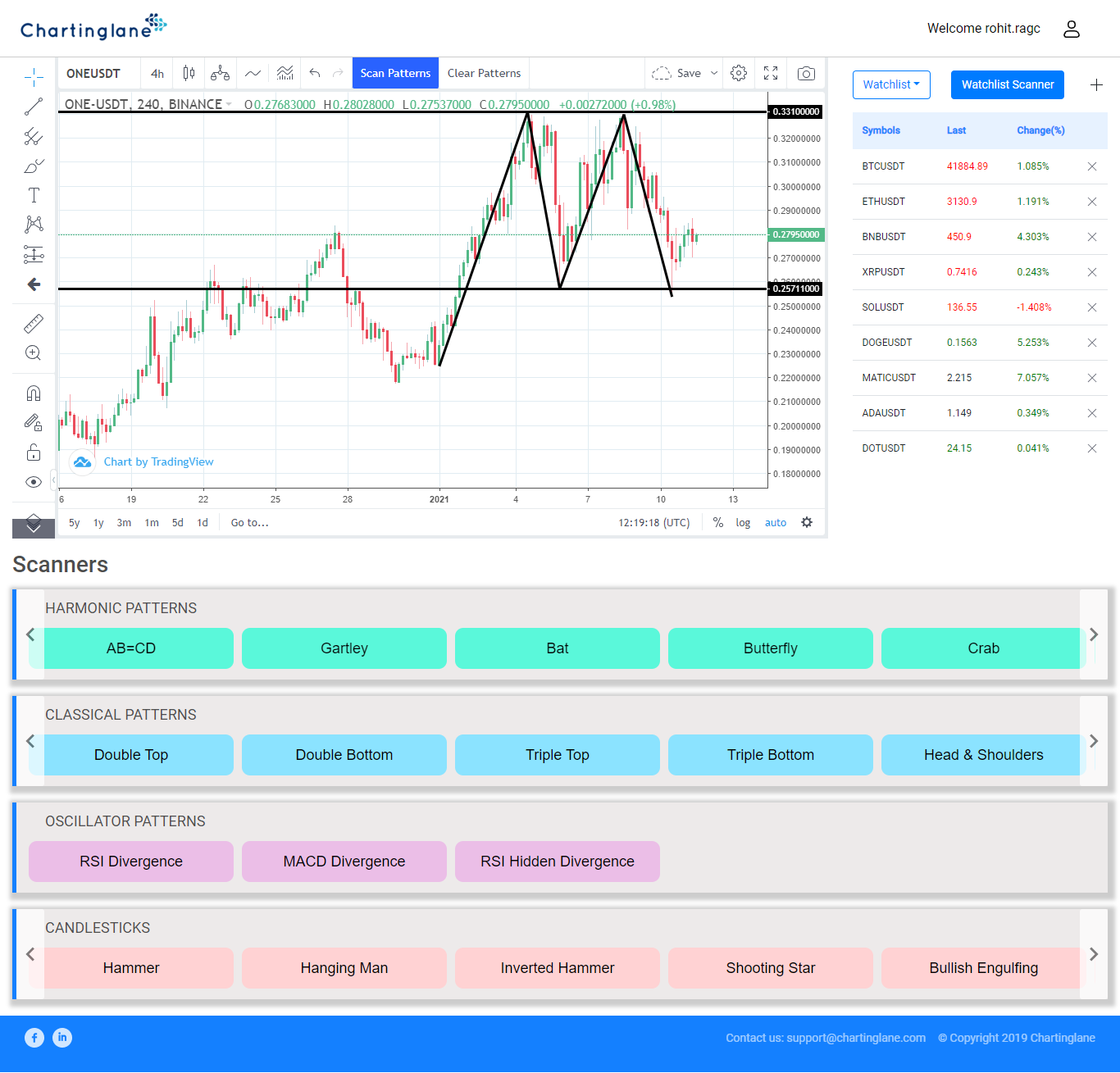Open the LinkedIn page link

click(x=62, y=1038)
